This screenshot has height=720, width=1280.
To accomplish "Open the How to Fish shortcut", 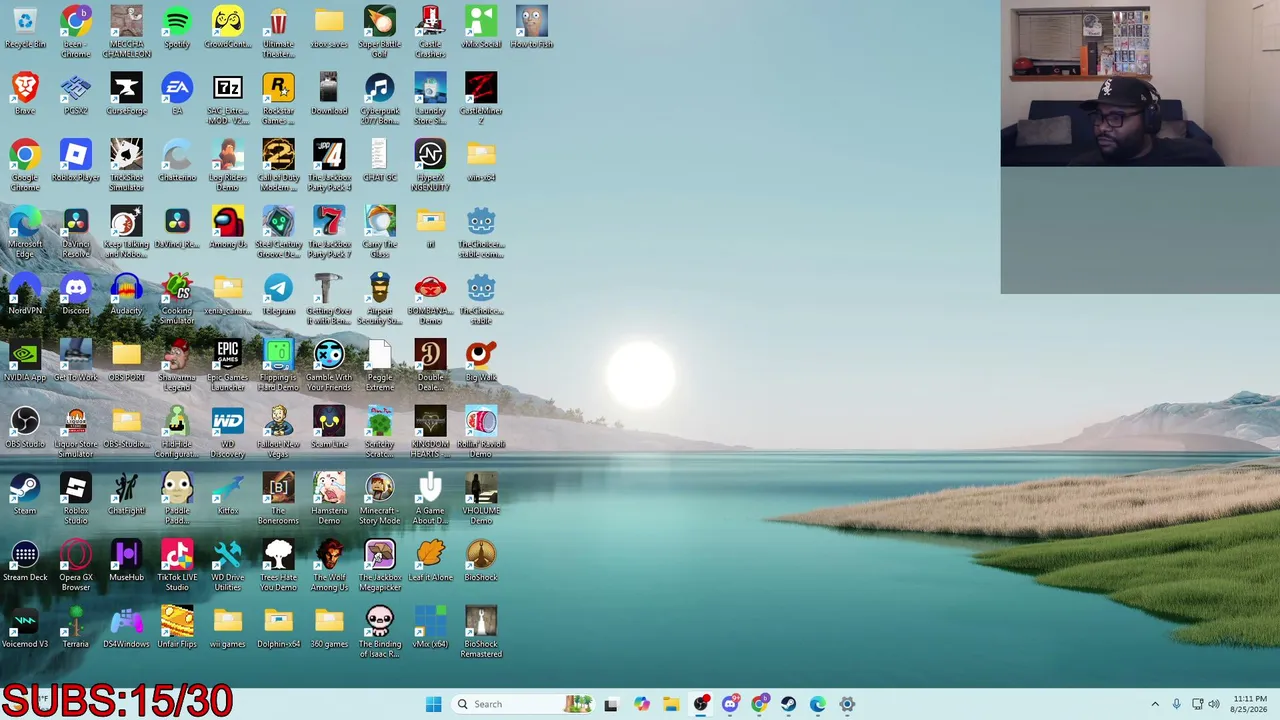I will (x=532, y=28).
